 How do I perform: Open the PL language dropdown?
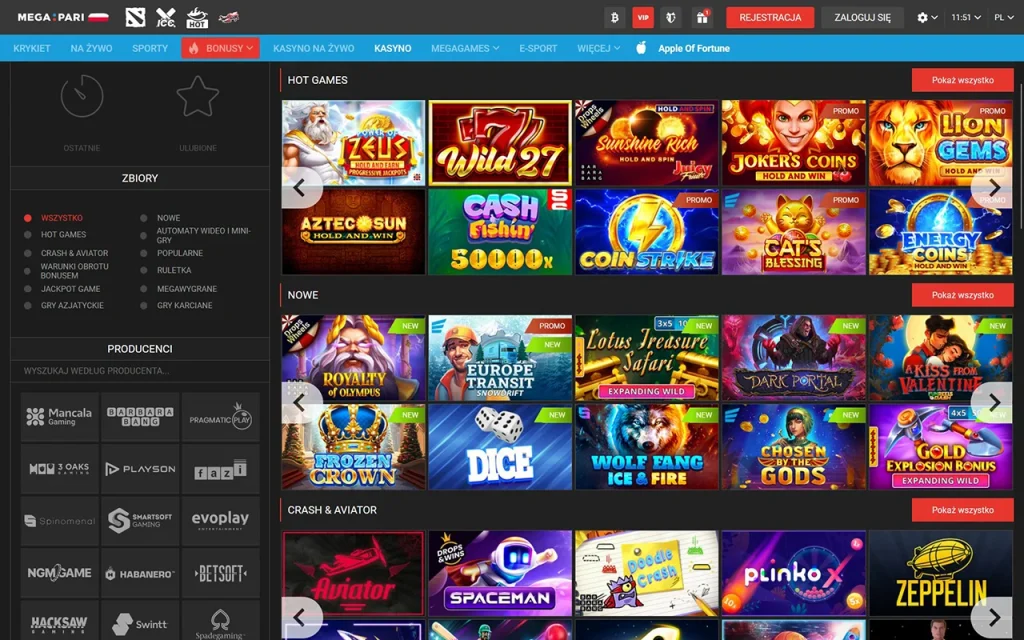click(x=1004, y=18)
